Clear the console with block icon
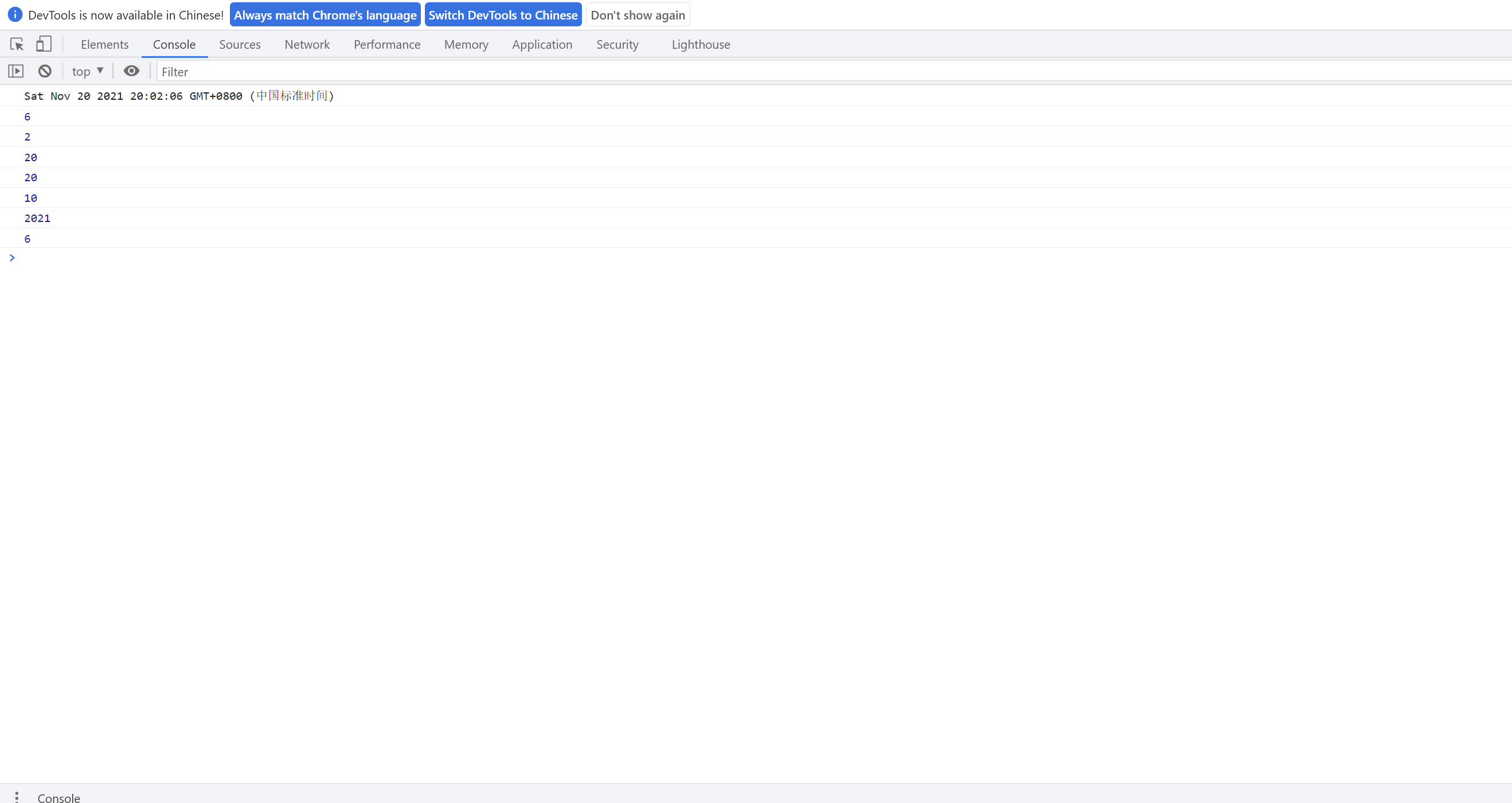Image resolution: width=1512 pixels, height=803 pixels. pyautogui.click(x=45, y=71)
